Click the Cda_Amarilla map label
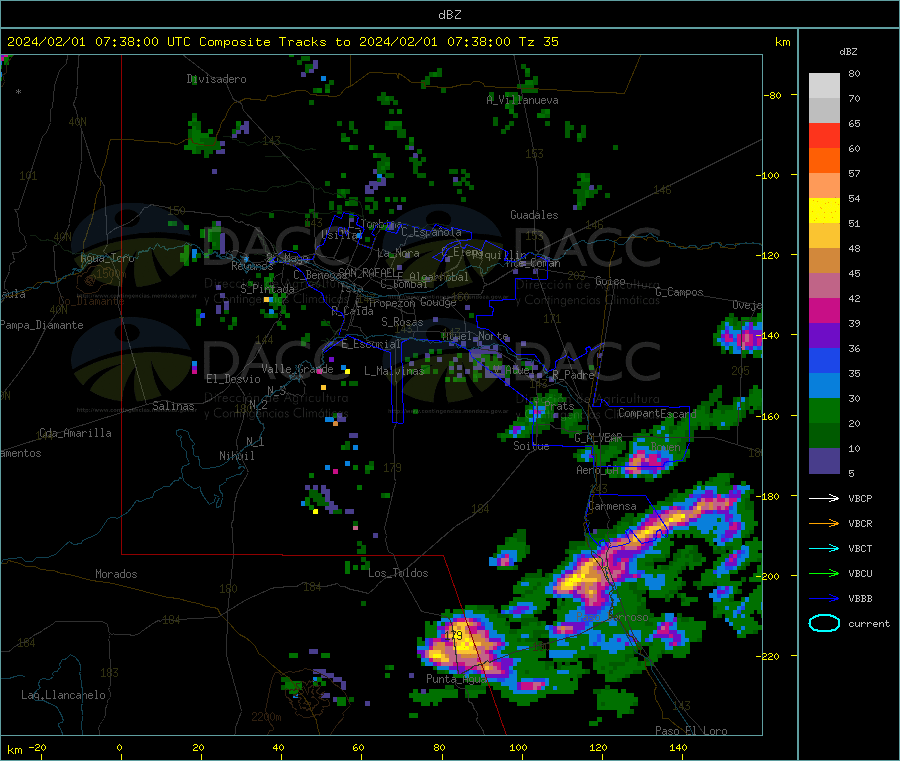The image size is (900, 761). (x=75, y=433)
